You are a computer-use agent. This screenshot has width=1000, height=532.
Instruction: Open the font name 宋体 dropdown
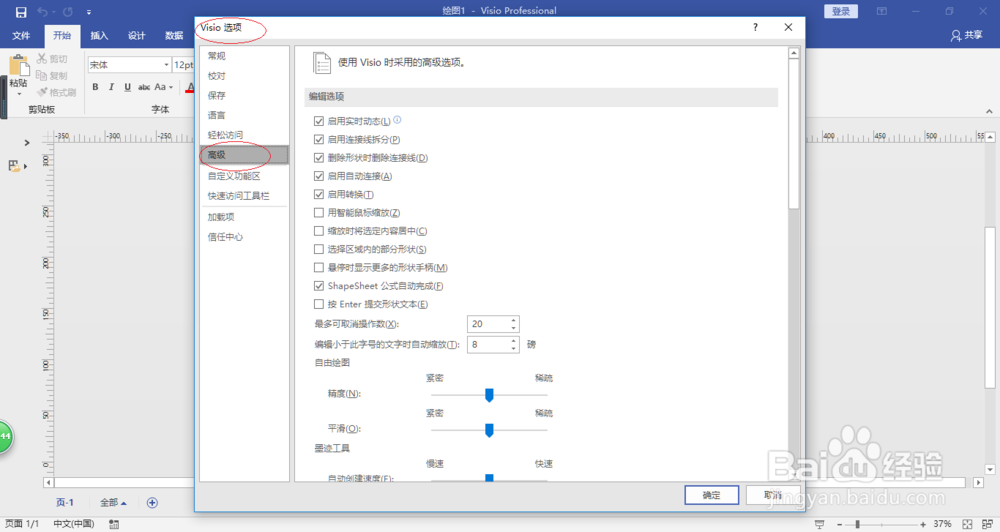pyautogui.click(x=166, y=65)
